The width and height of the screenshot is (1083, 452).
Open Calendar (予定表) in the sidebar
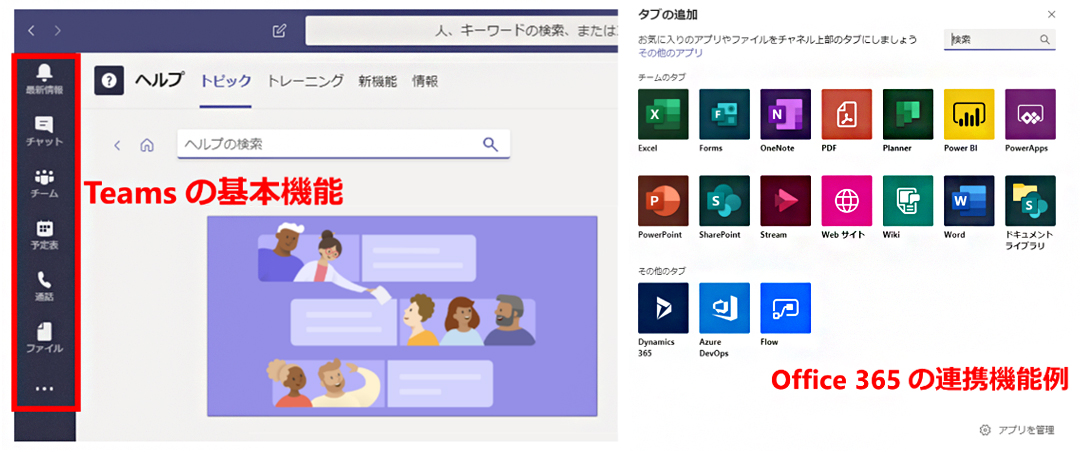(x=44, y=234)
